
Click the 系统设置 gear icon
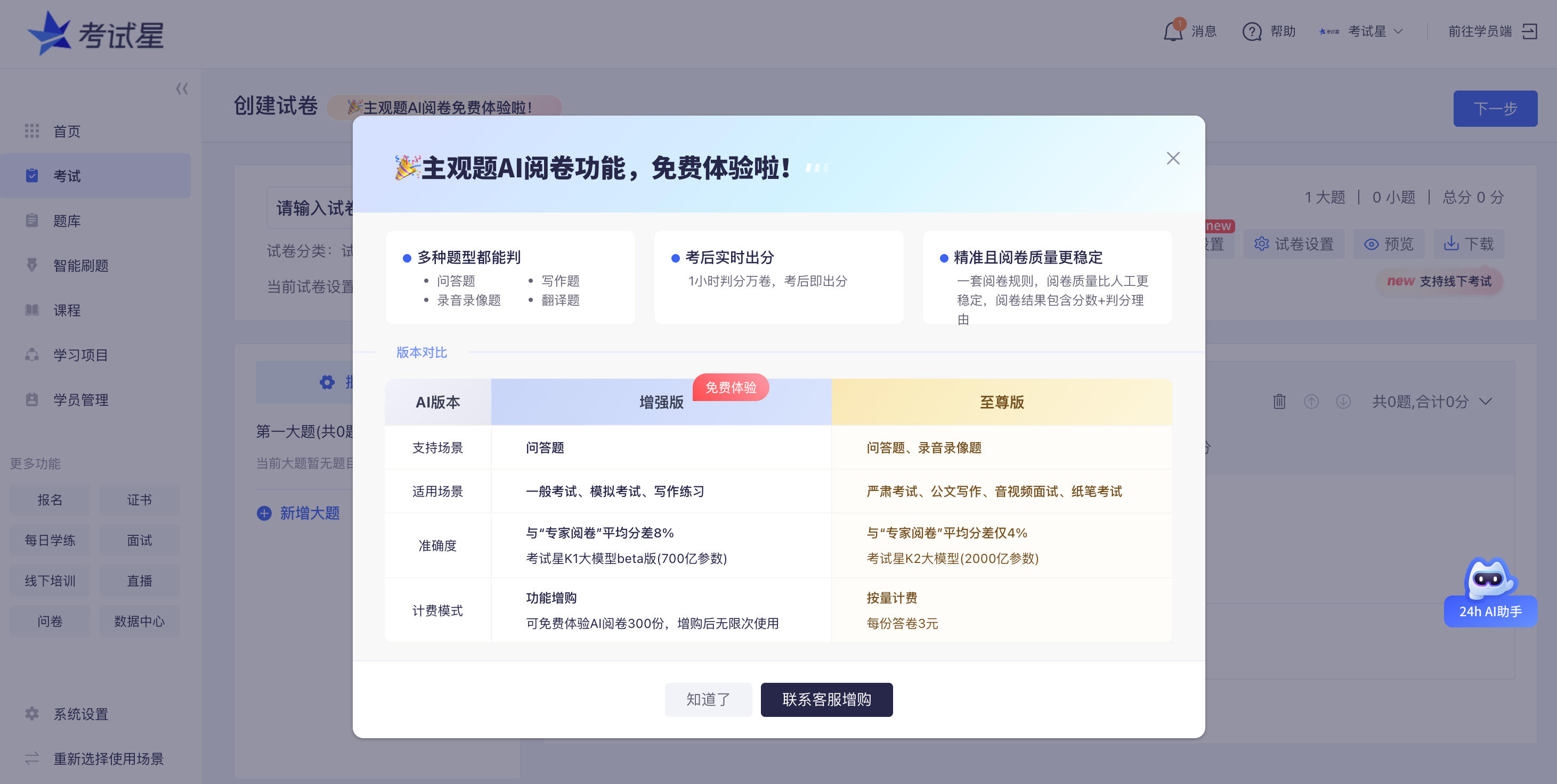point(32,713)
